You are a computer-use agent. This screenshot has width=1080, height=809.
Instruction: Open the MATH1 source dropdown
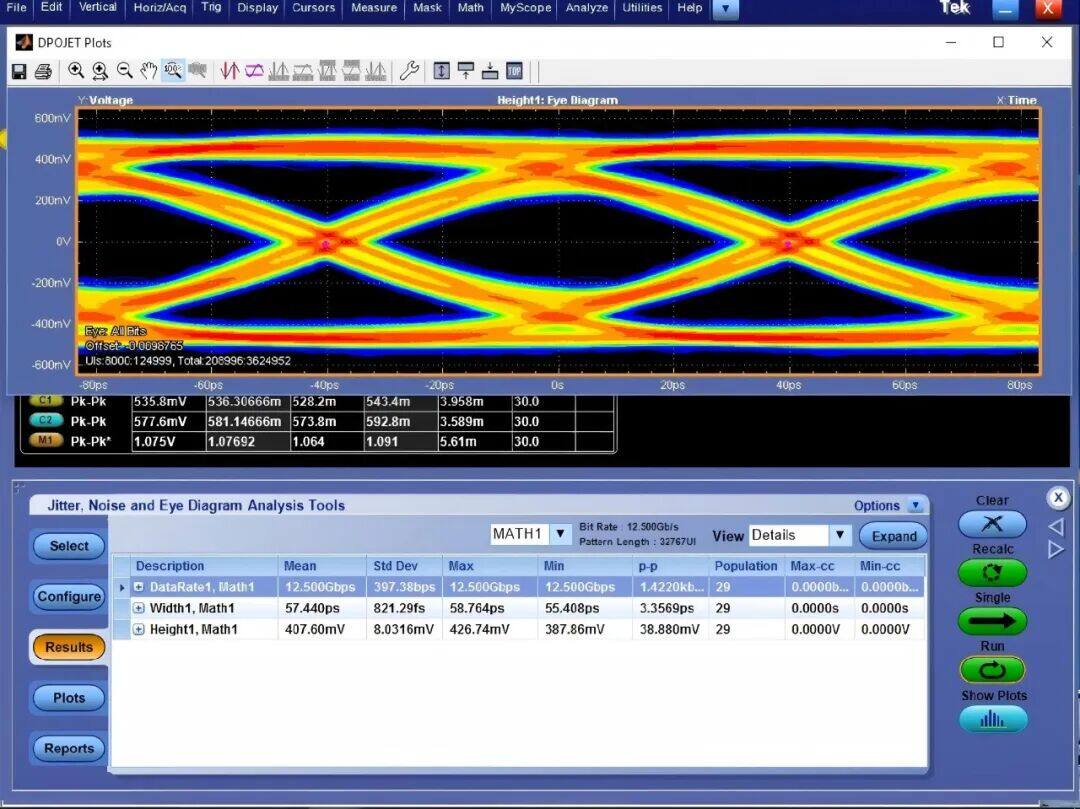coord(560,534)
